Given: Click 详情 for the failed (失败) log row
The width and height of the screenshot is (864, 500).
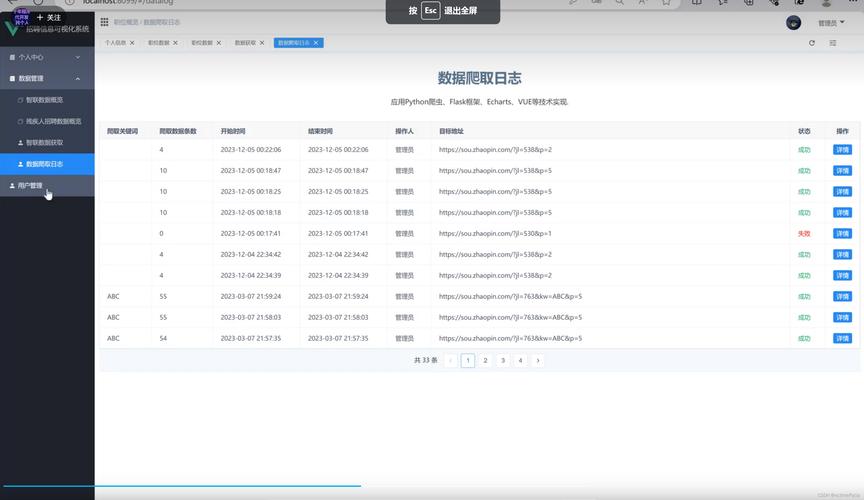Looking at the screenshot, I should click(x=842, y=233).
